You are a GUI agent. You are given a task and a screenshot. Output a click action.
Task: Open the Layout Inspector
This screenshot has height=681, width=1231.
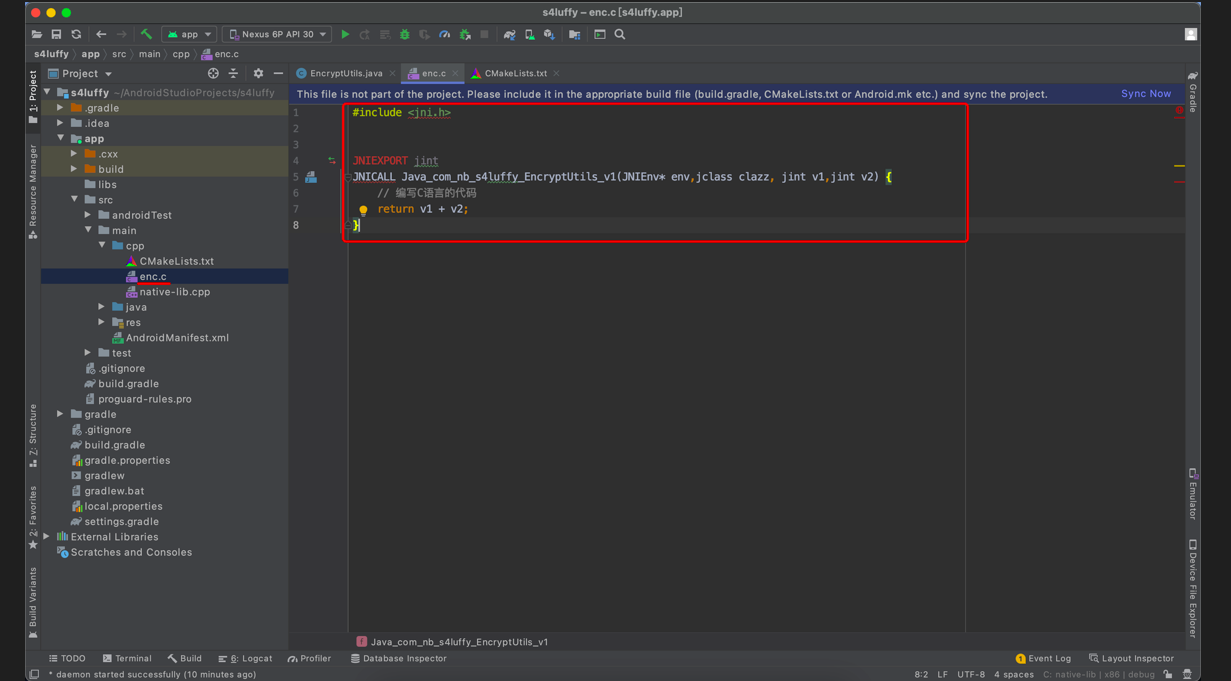(1131, 658)
